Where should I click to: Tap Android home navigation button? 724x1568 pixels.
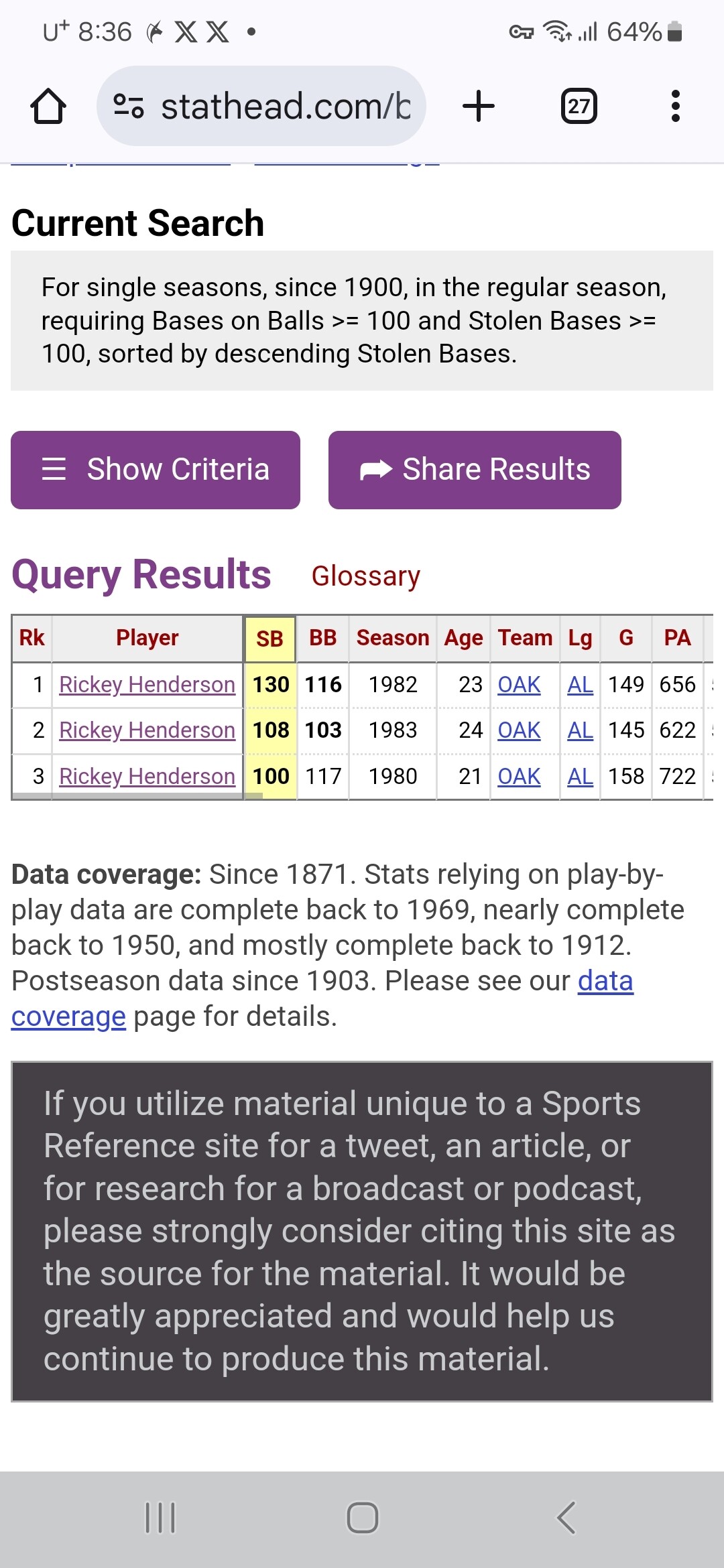[x=362, y=1518]
